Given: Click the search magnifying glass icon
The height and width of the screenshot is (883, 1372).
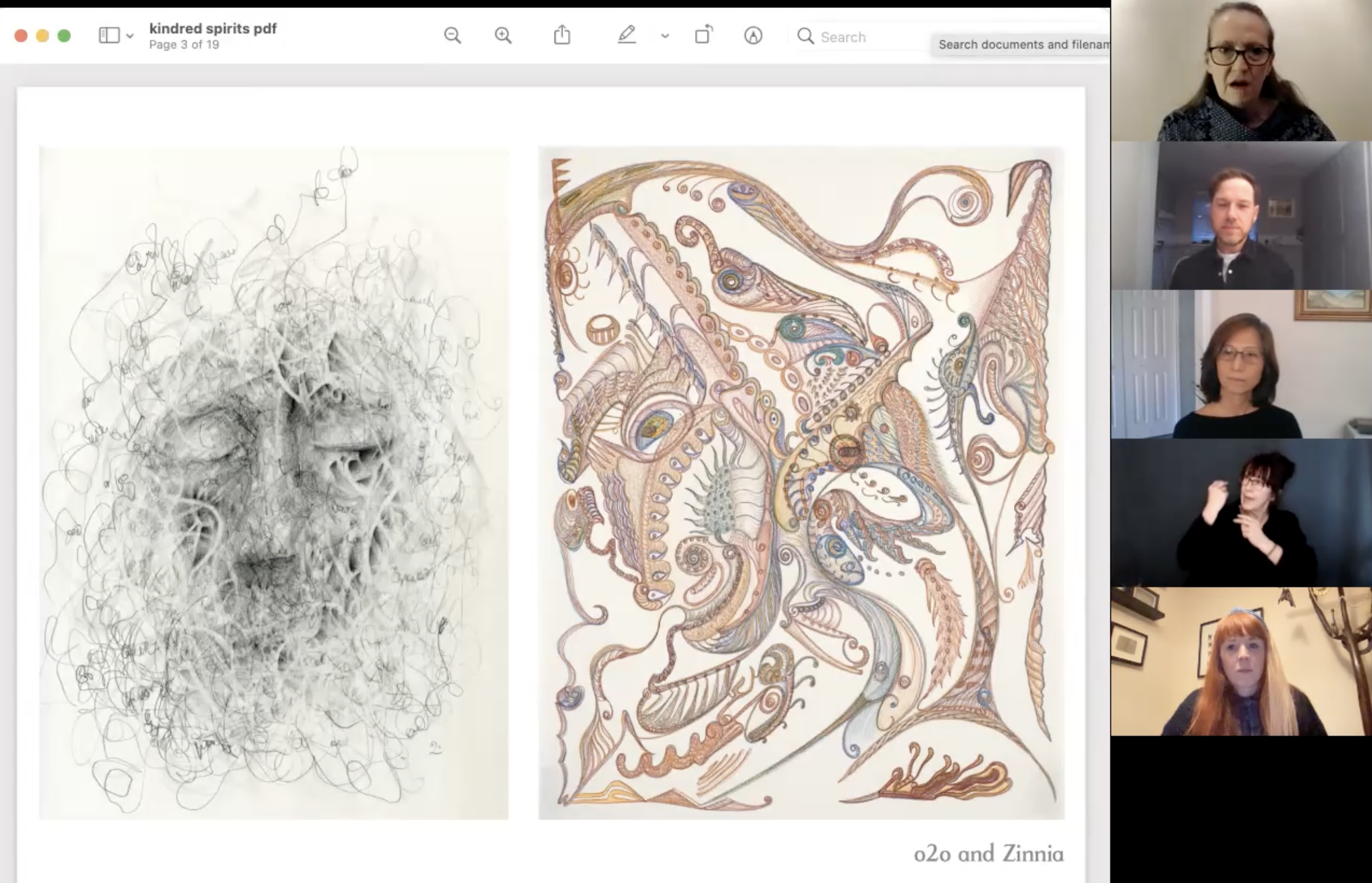Looking at the screenshot, I should [805, 36].
